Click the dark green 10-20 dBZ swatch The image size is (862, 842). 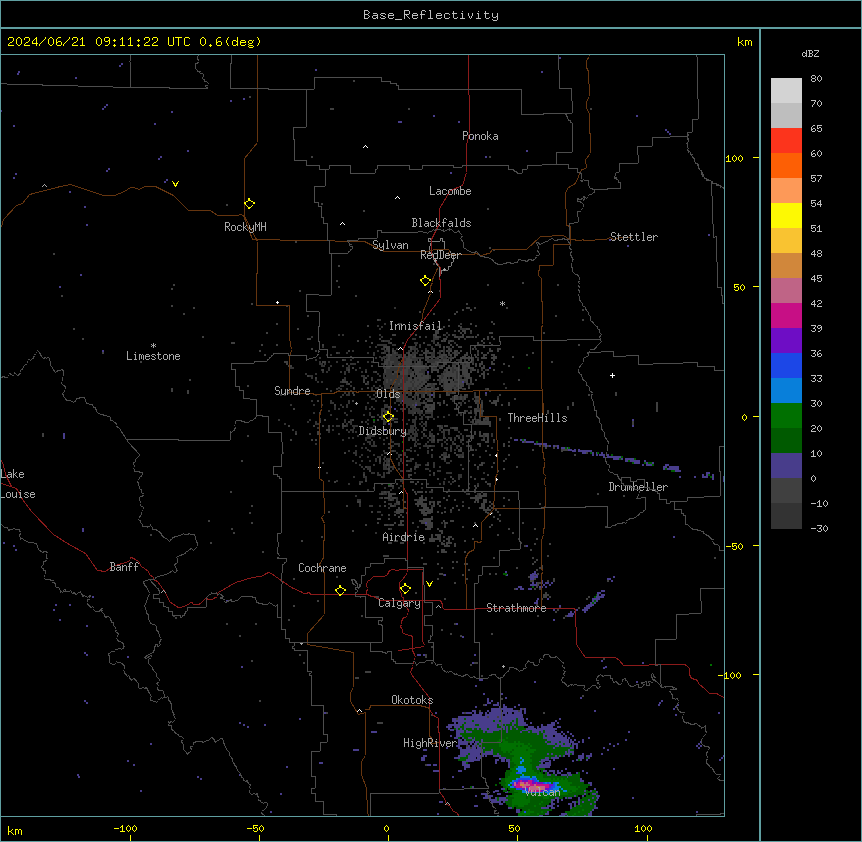point(786,441)
